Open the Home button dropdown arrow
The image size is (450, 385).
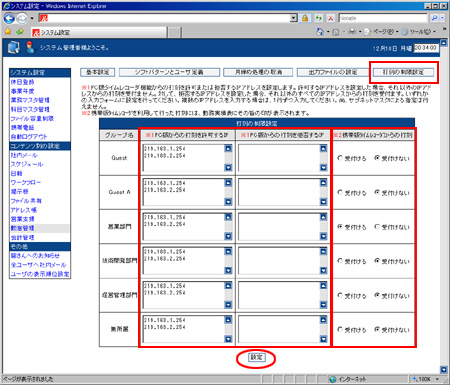(x=328, y=32)
